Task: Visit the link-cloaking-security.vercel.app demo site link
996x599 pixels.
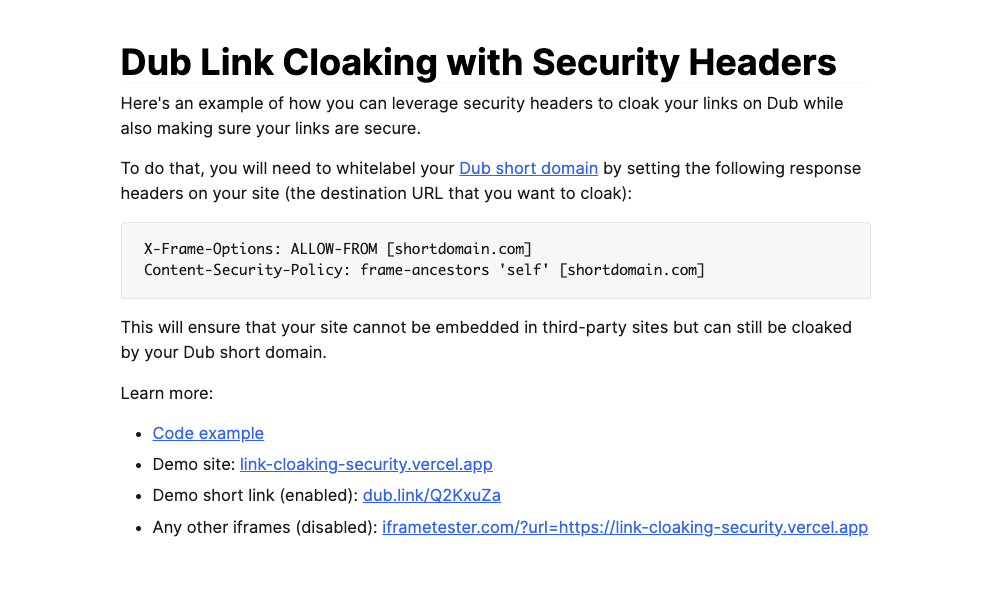Action: 366,464
